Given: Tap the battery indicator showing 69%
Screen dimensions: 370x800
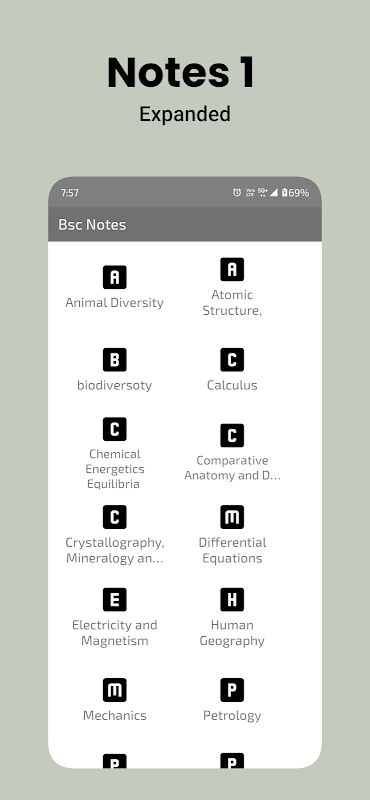Looking at the screenshot, I should coord(295,192).
